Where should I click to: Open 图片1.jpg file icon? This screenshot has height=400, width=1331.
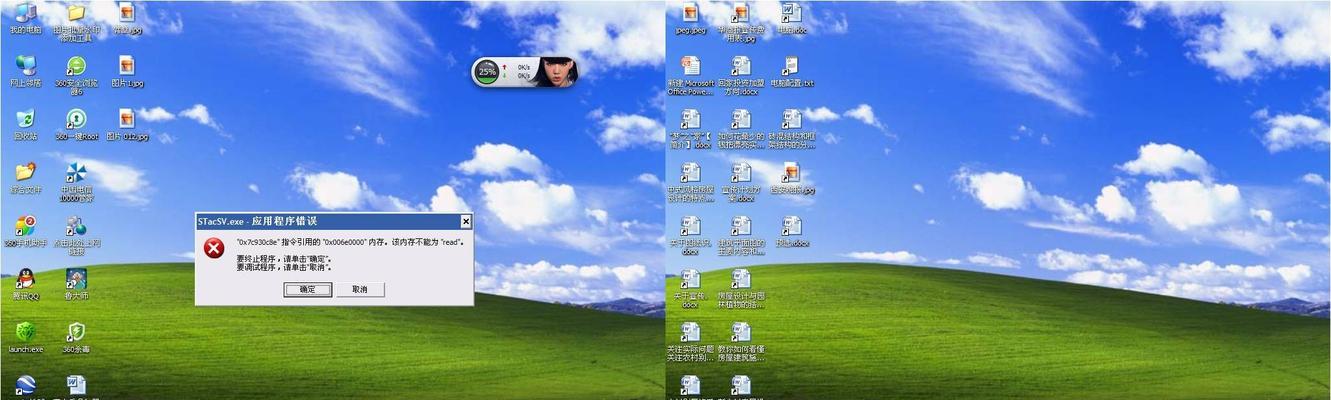point(127,70)
